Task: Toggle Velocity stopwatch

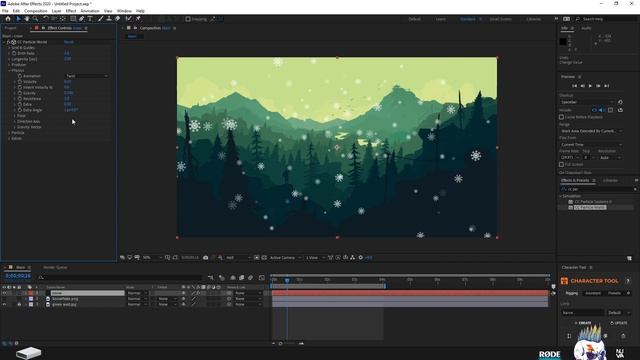Action: pos(20,82)
